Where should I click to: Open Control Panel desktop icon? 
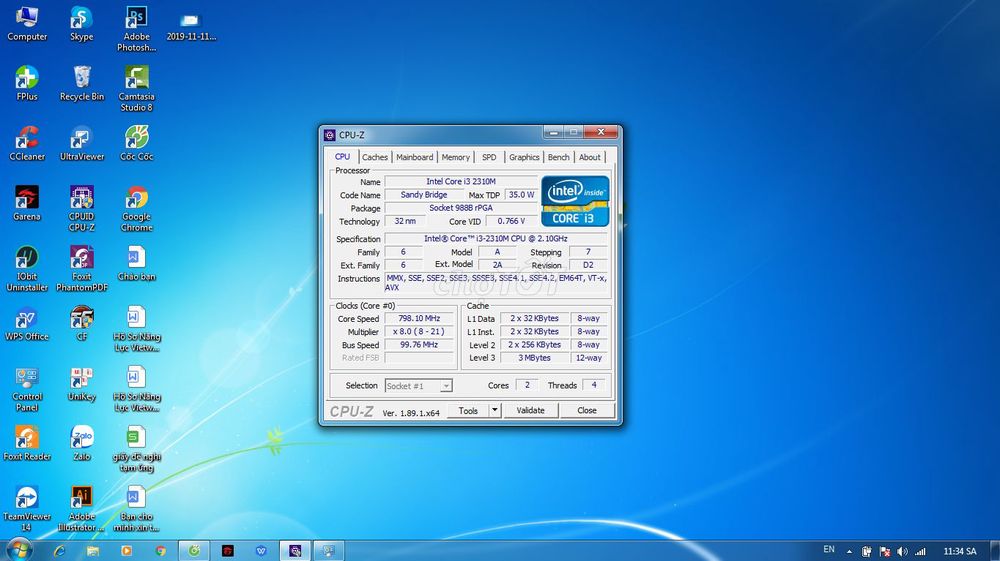[27, 389]
